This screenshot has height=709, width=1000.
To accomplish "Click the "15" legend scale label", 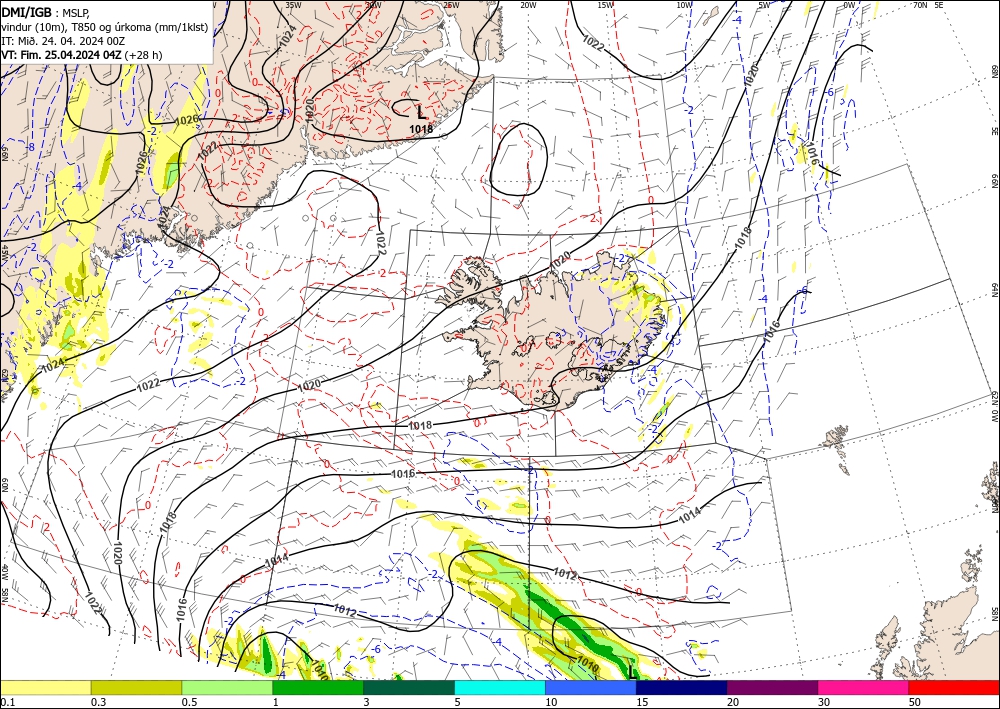I will point(642,702).
